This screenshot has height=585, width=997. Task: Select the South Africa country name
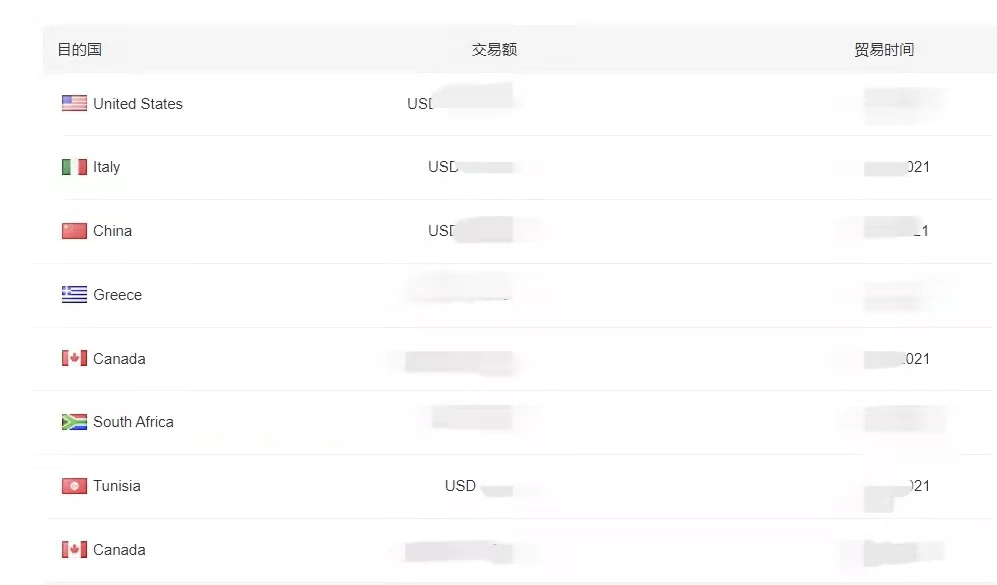click(133, 422)
